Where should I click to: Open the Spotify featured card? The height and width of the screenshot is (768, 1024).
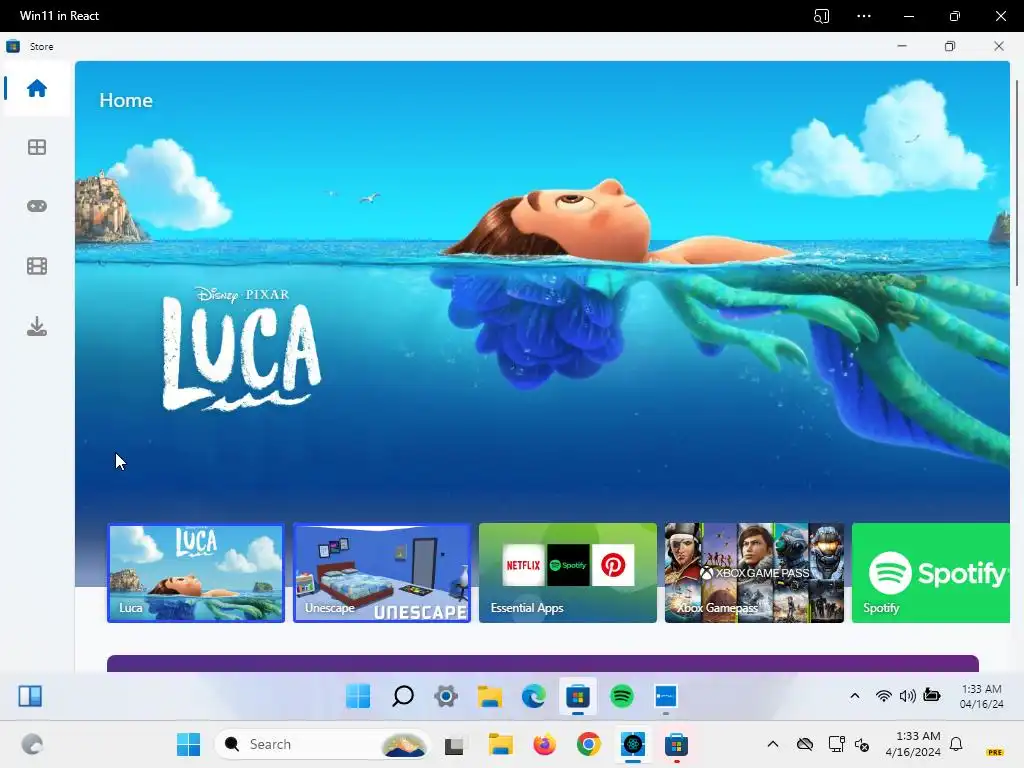[931, 573]
